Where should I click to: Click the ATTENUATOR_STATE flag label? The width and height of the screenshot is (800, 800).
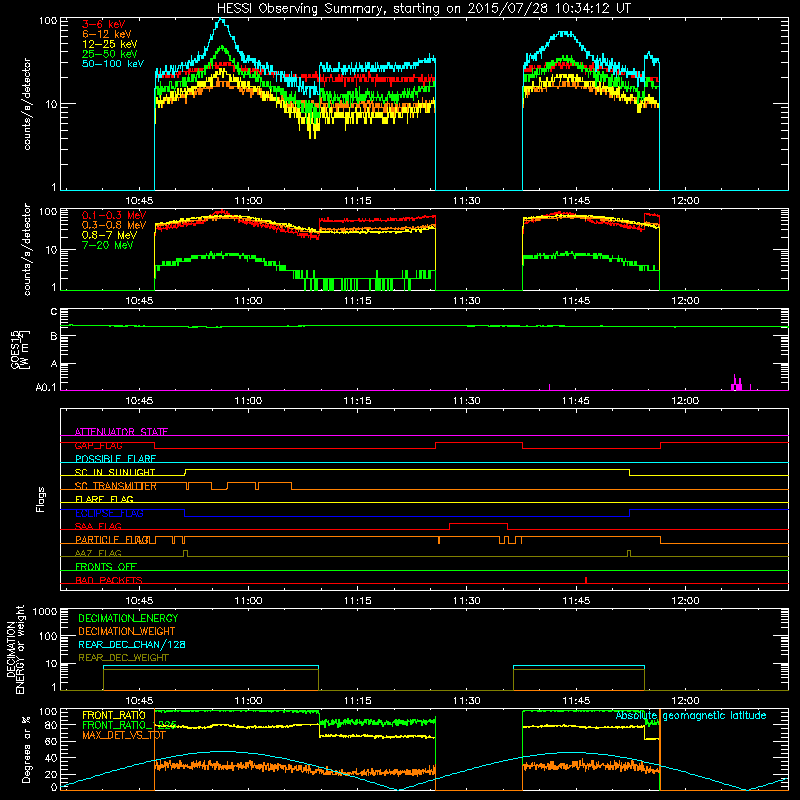pos(121,432)
